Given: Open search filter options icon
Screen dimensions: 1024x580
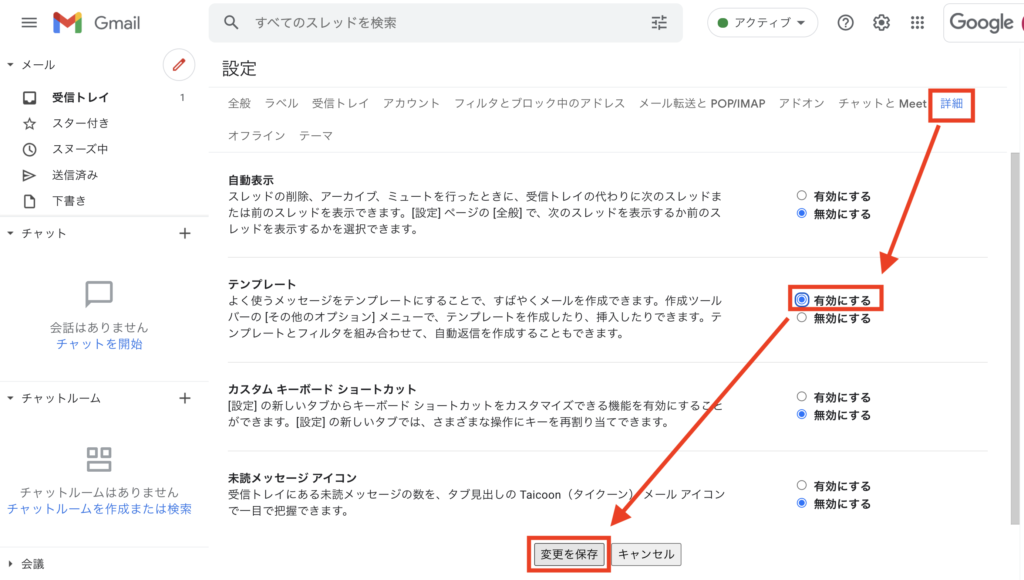Looking at the screenshot, I should click(659, 22).
